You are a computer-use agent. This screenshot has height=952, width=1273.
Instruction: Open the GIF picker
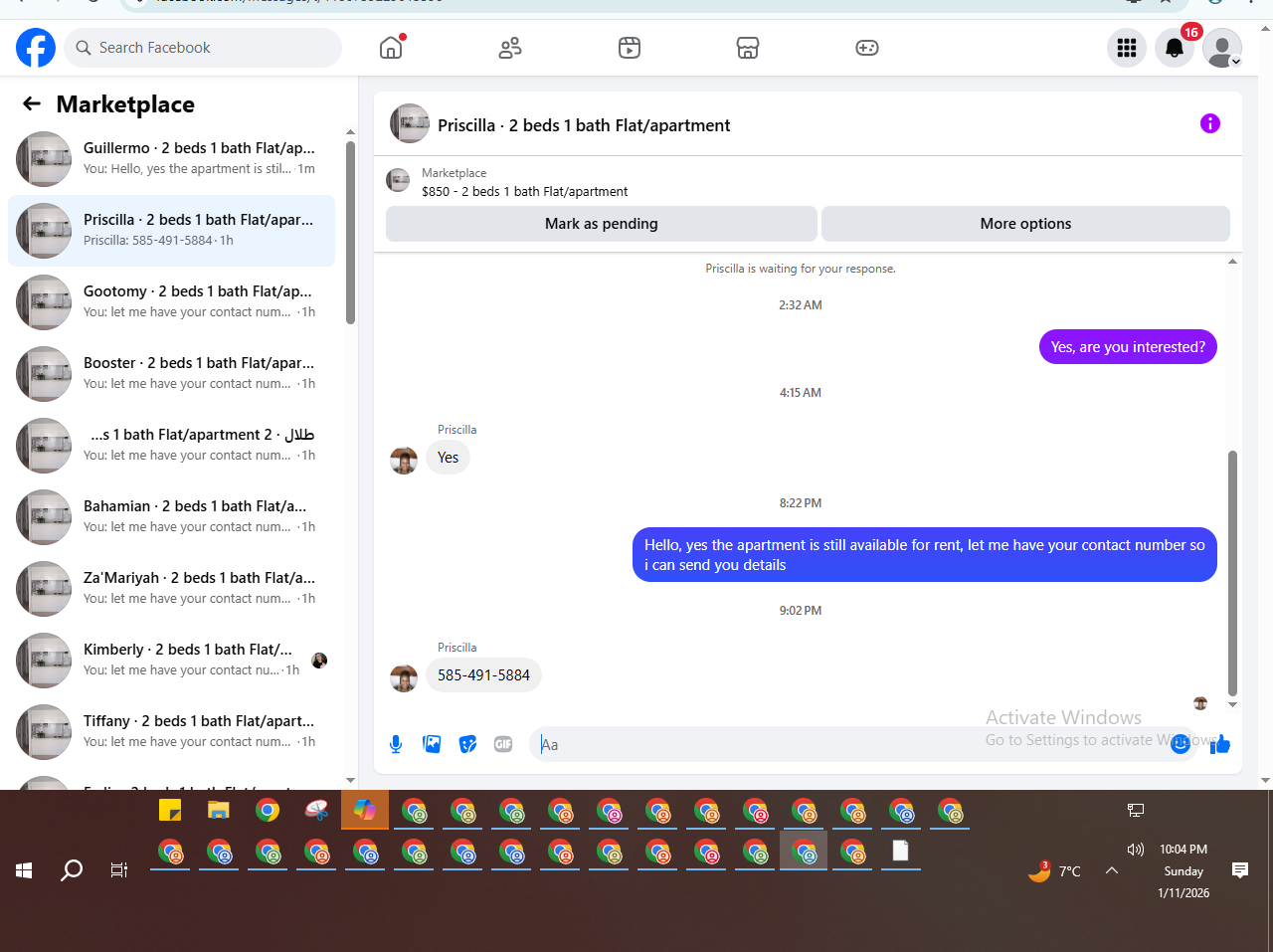pos(503,744)
